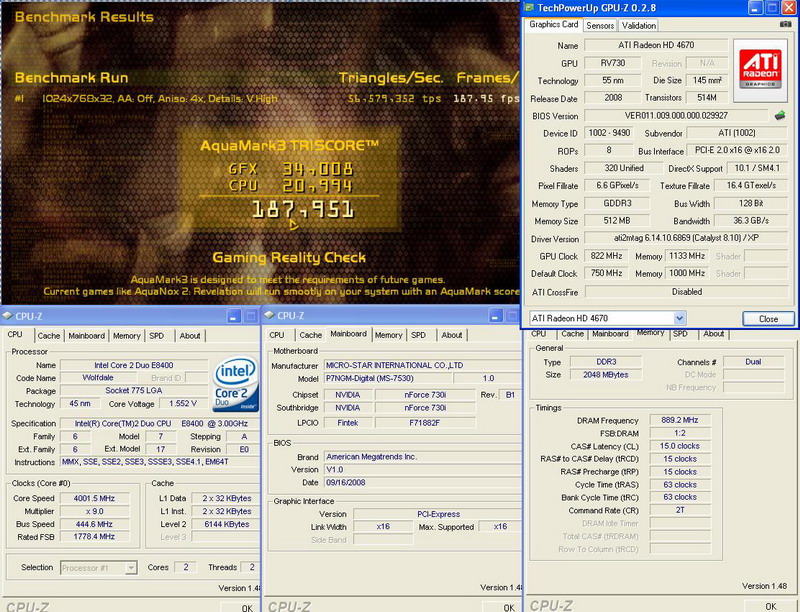Click the Shaders value 320 Unified
Image resolution: width=800 pixels, height=612 pixels.
[624, 168]
